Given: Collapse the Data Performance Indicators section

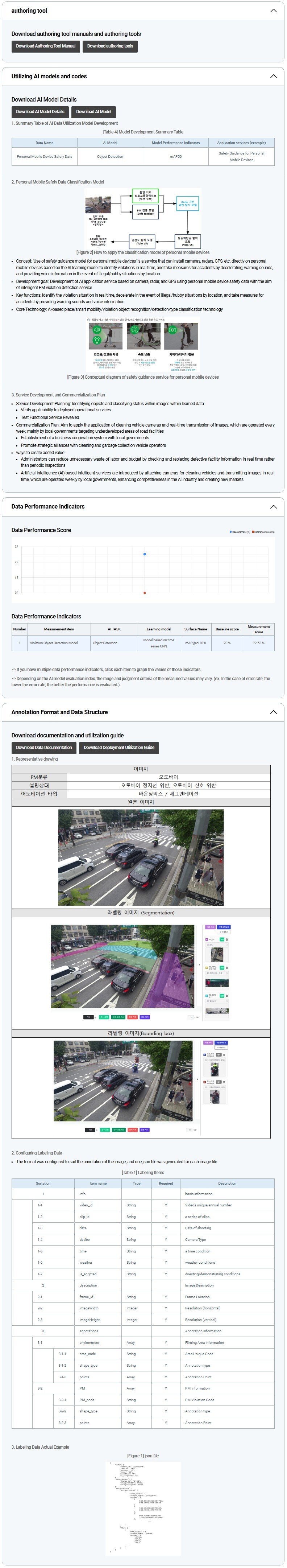Looking at the screenshot, I should click(x=273, y=507).
